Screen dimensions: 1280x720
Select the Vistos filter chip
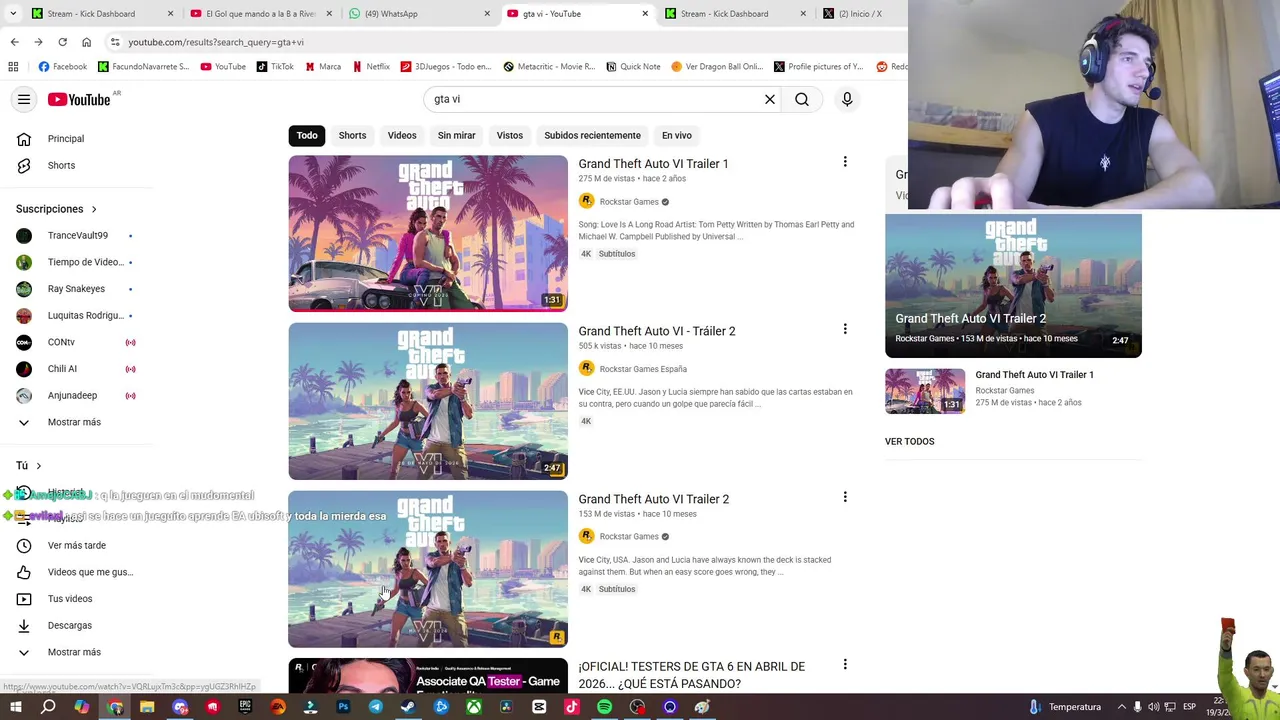[x=510, y=135]
